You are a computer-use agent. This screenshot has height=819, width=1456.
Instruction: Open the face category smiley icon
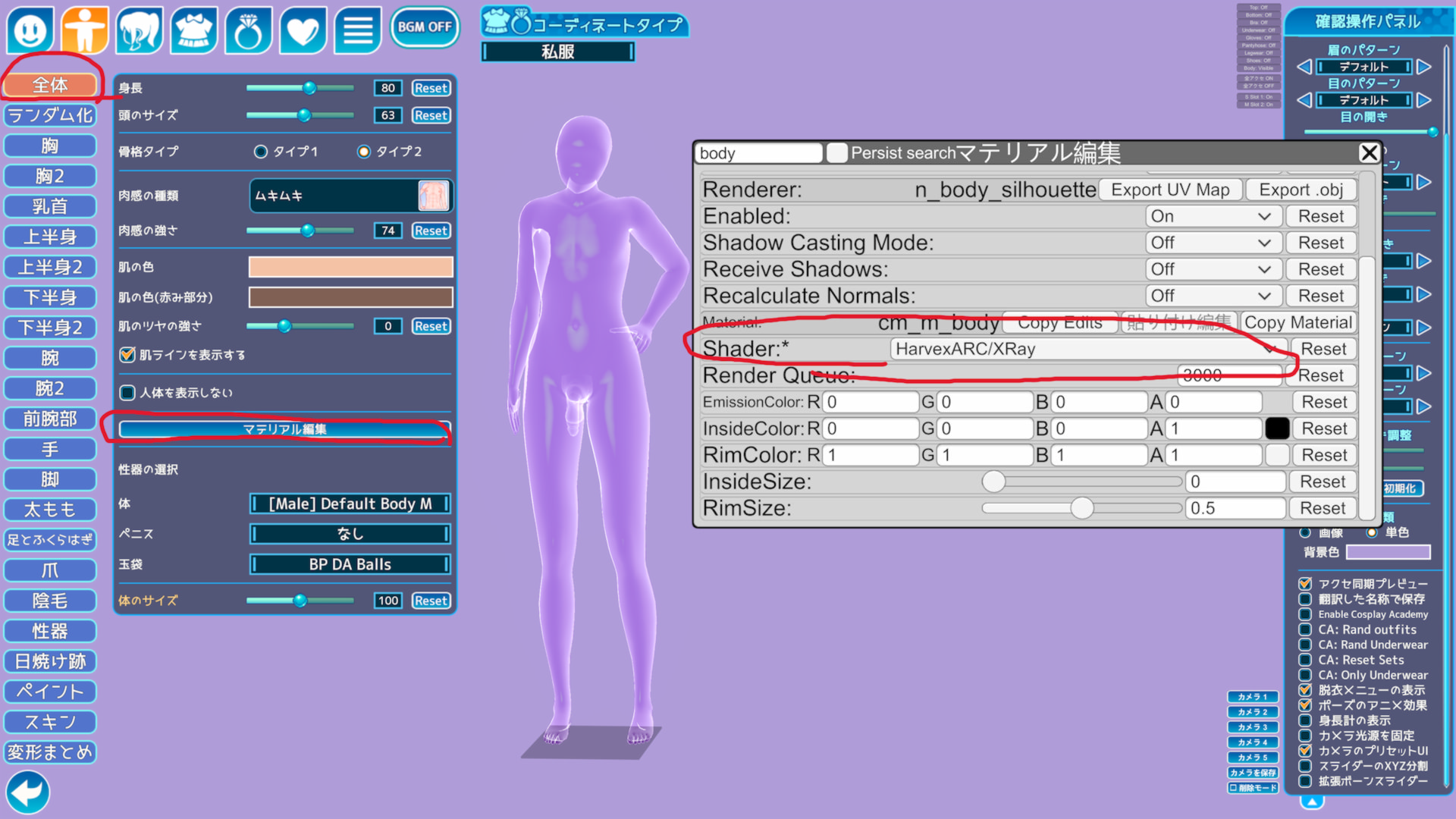coord(30,30)
